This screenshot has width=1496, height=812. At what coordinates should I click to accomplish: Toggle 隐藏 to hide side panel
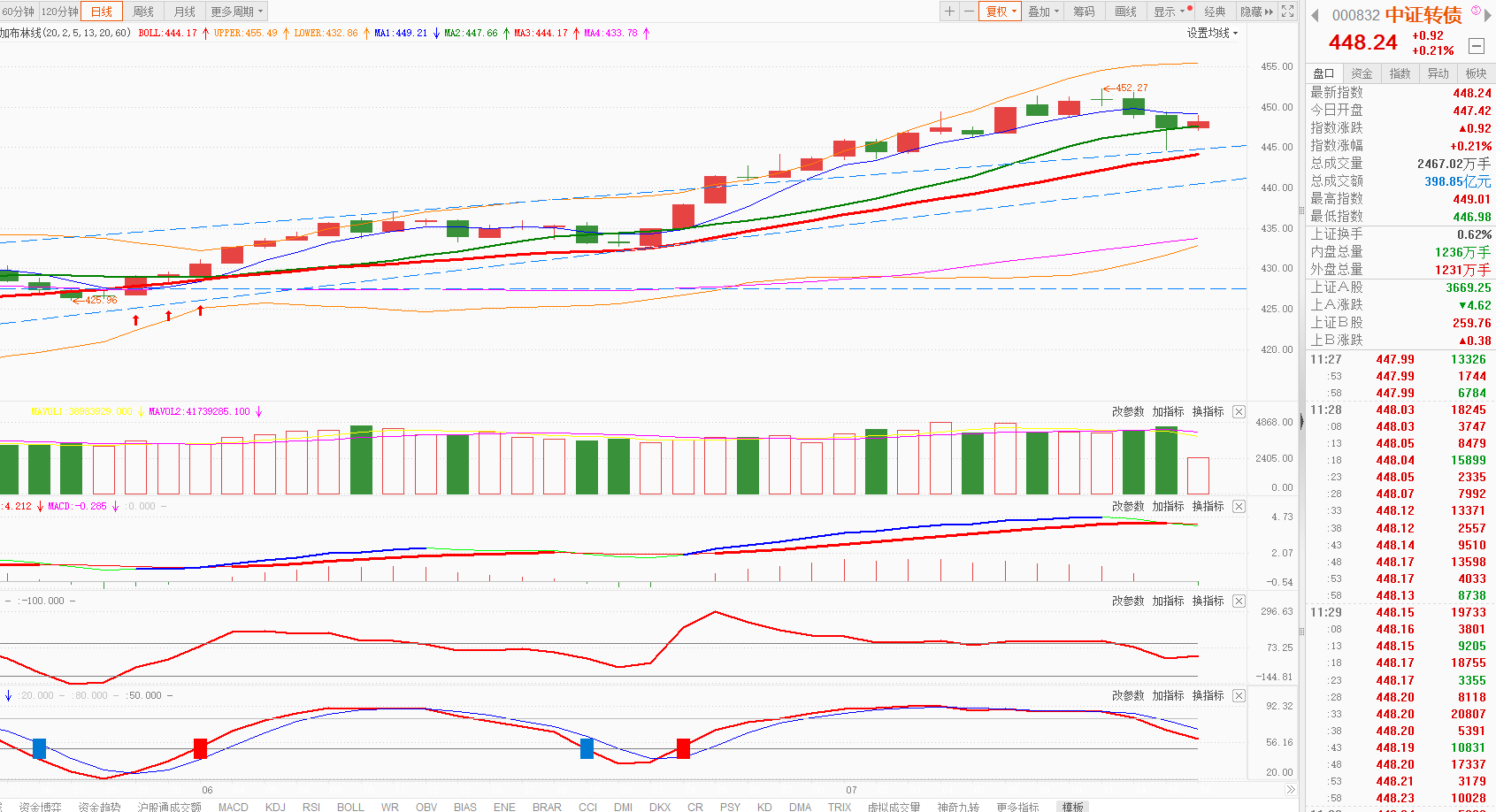[1256, 11]
